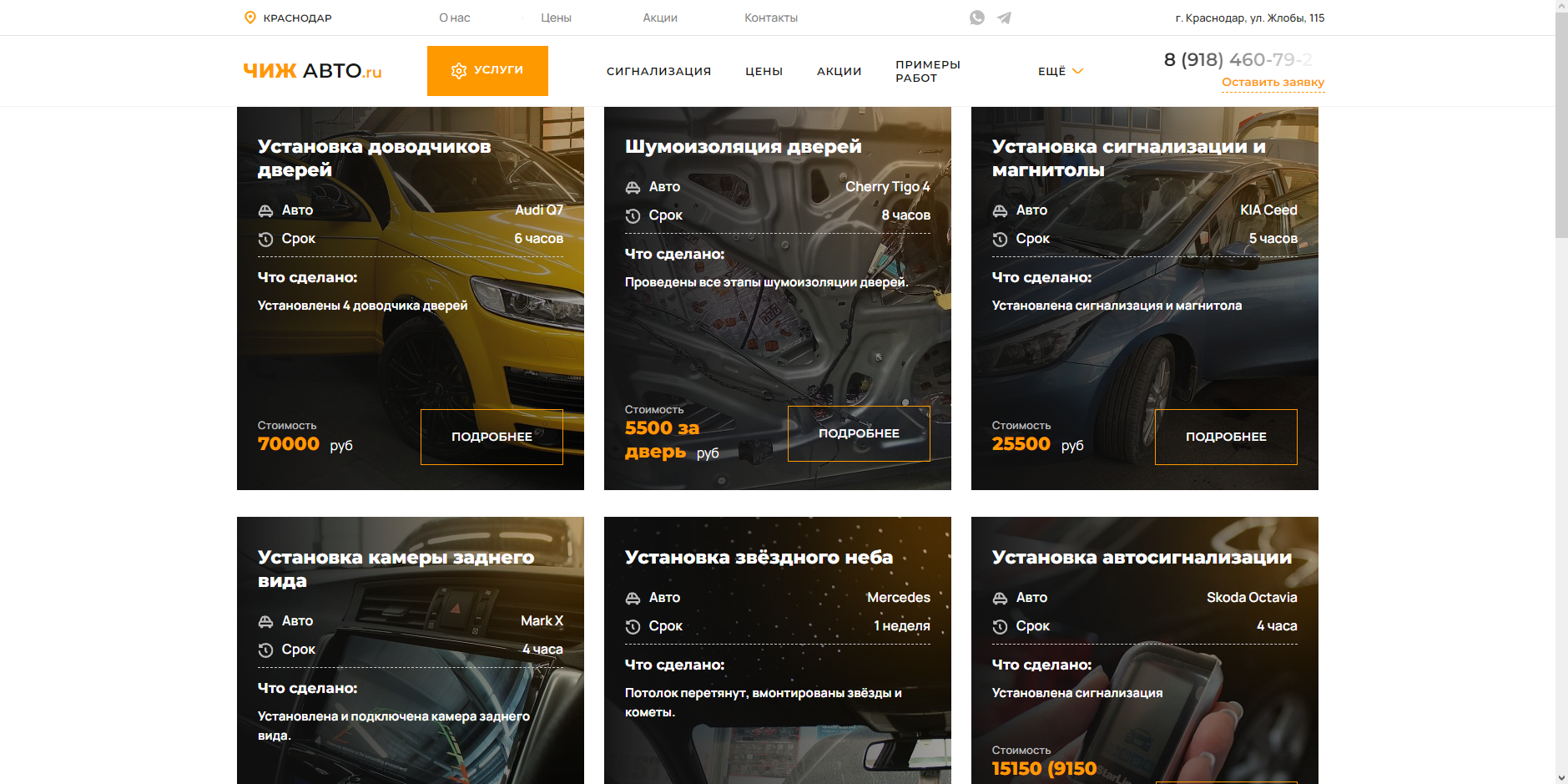Open Установка звёздного неба title

pos(759,557)
